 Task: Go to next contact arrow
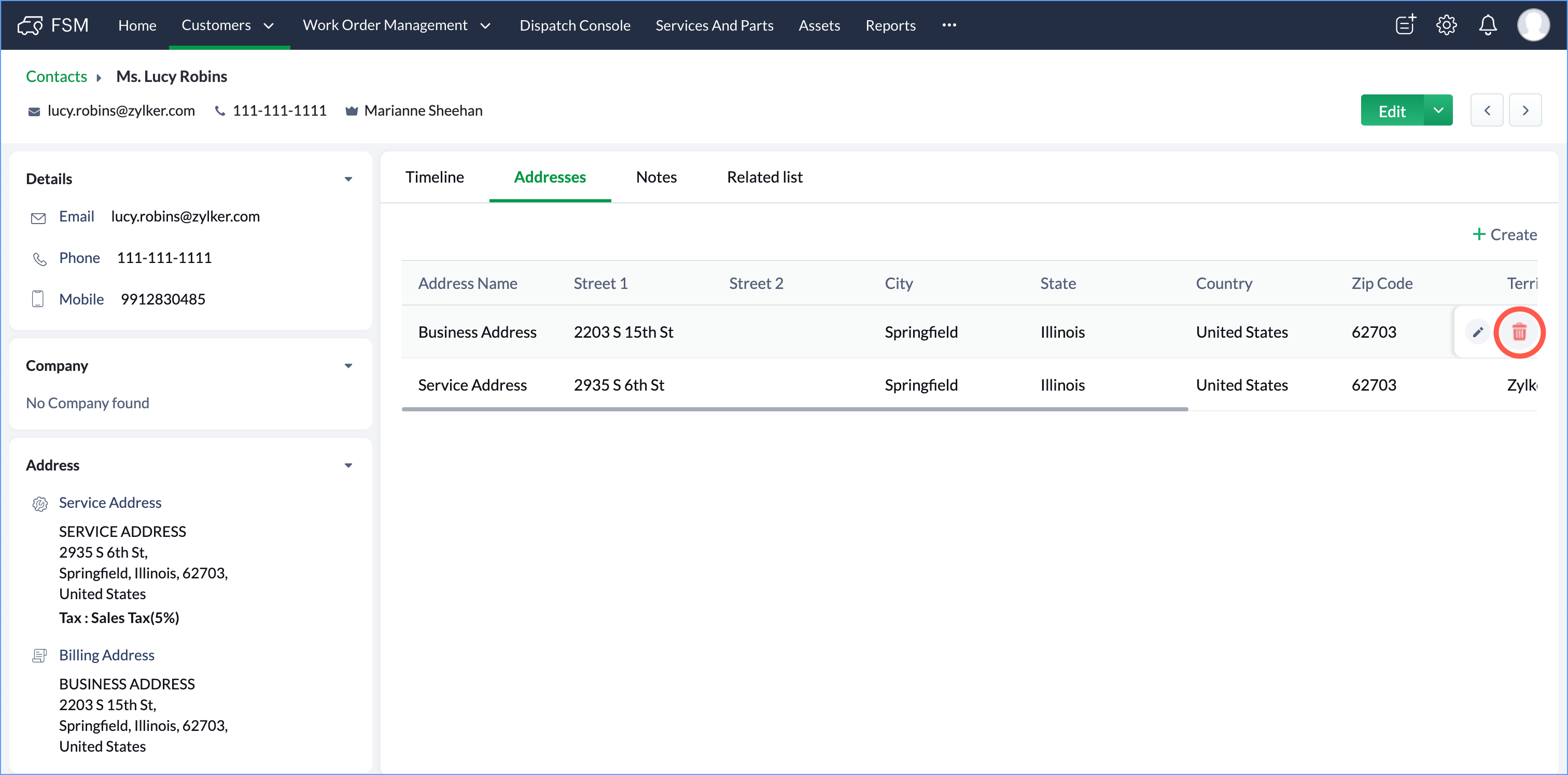[1525, 110]
